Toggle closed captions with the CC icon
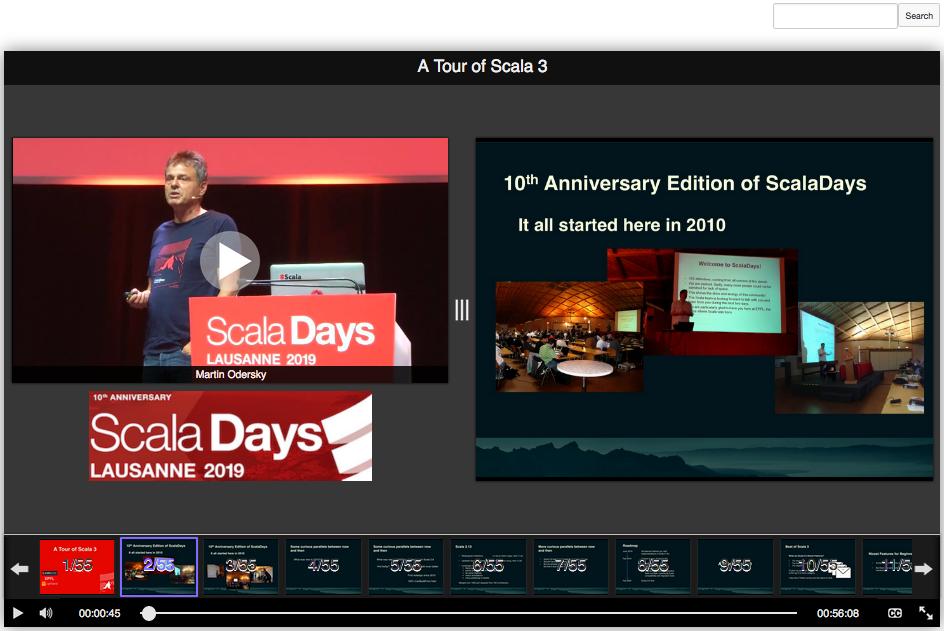Screen dimensions: 944x631 895,613
